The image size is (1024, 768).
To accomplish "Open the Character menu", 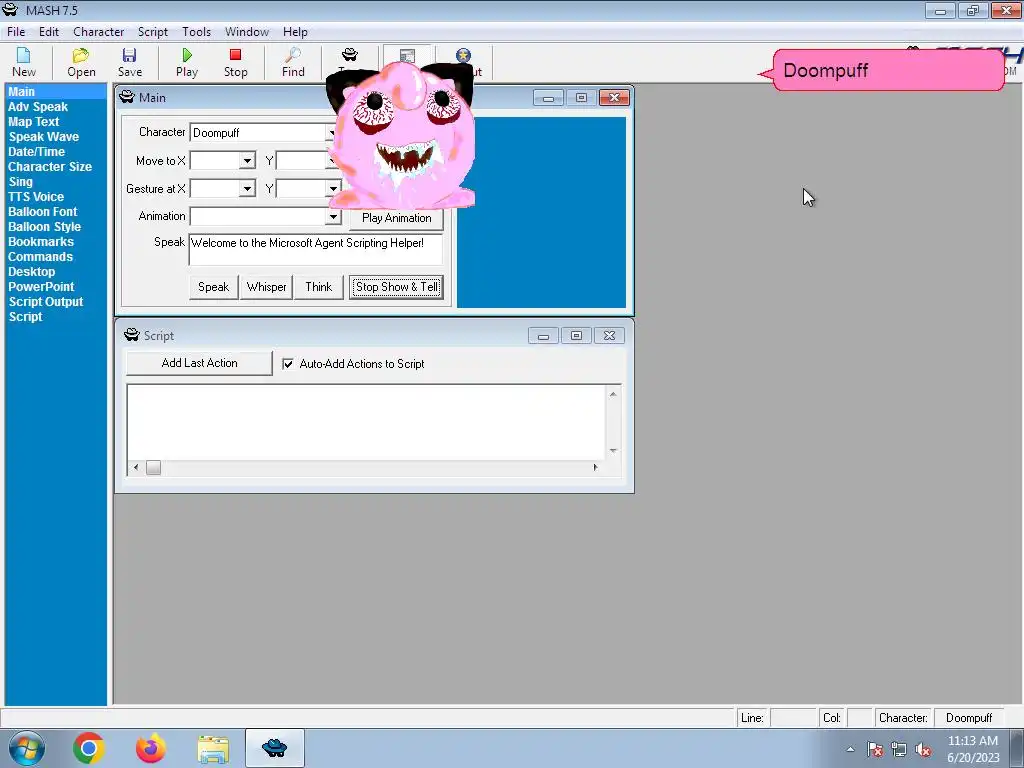I will pyautogui.click(x=99, y=31).
